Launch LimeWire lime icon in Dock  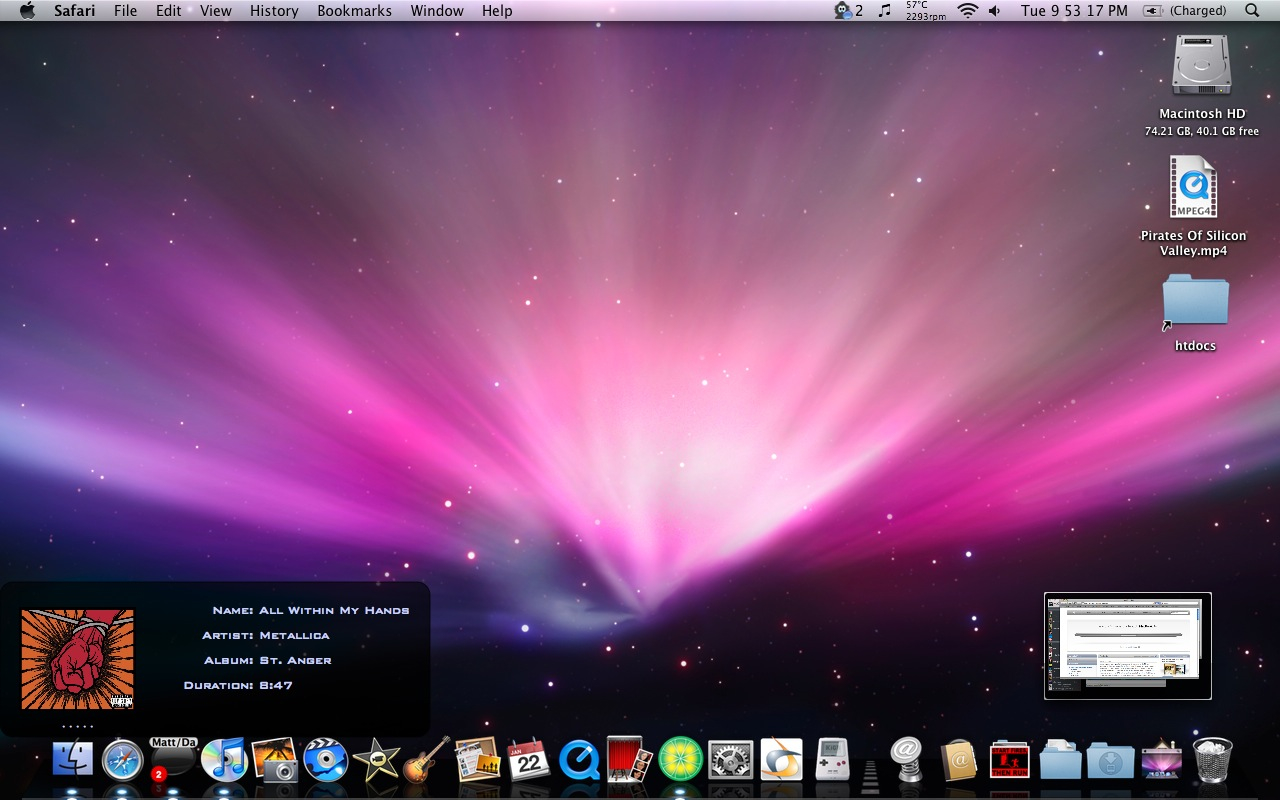(680, 760)
